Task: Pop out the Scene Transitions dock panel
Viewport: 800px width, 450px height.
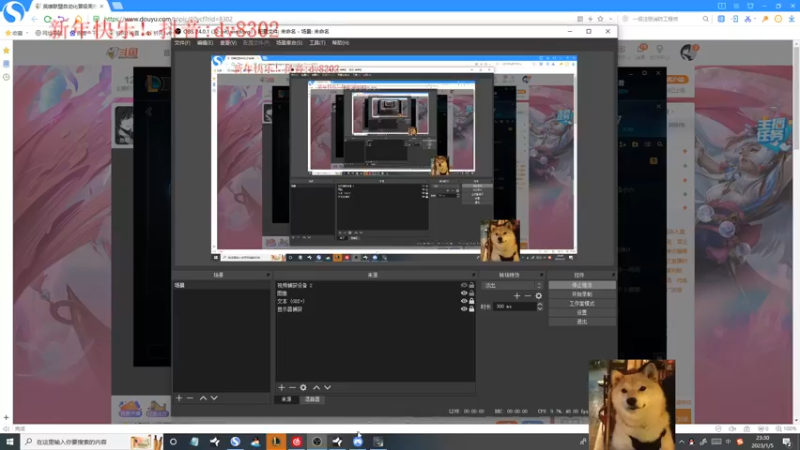Action: click(x=541, y=275)
